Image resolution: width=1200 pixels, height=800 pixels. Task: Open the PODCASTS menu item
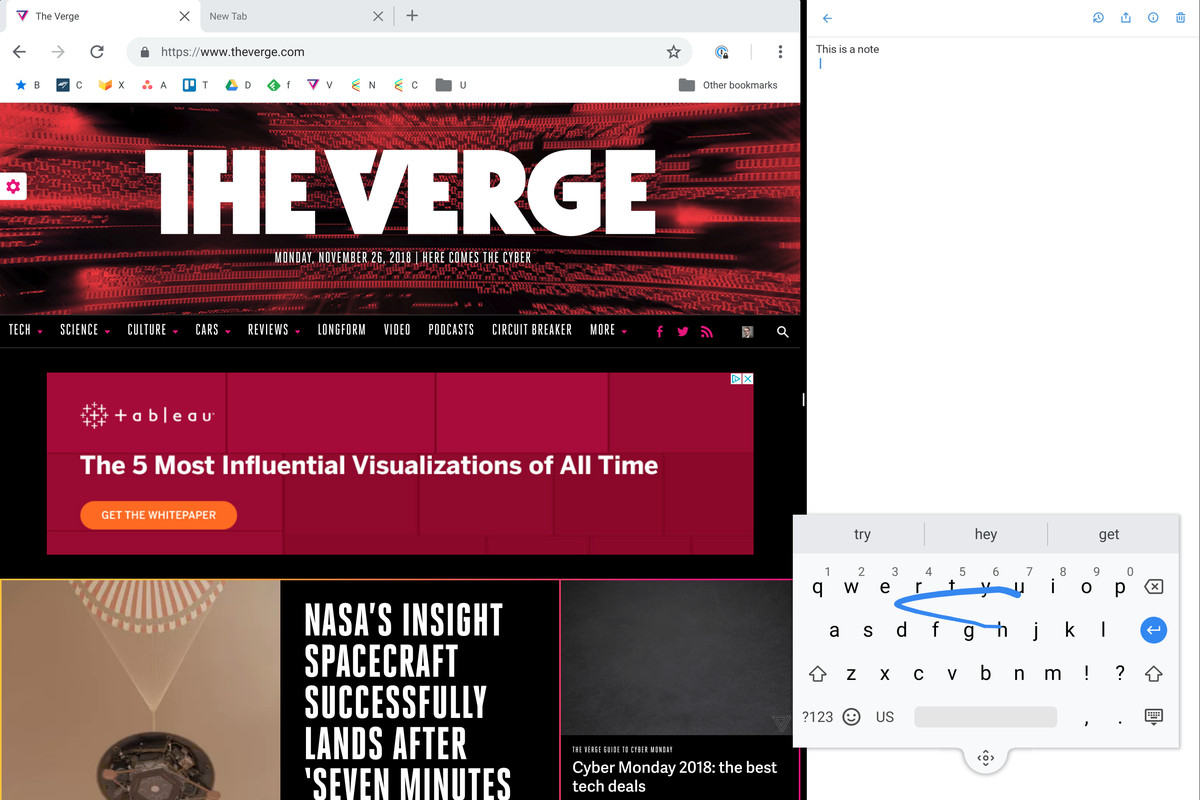point(451,330)
